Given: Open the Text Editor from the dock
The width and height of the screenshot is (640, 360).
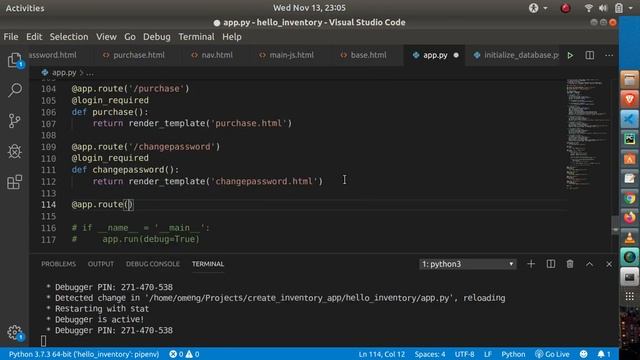Looking at the screenshot, I should coord(629,178).
